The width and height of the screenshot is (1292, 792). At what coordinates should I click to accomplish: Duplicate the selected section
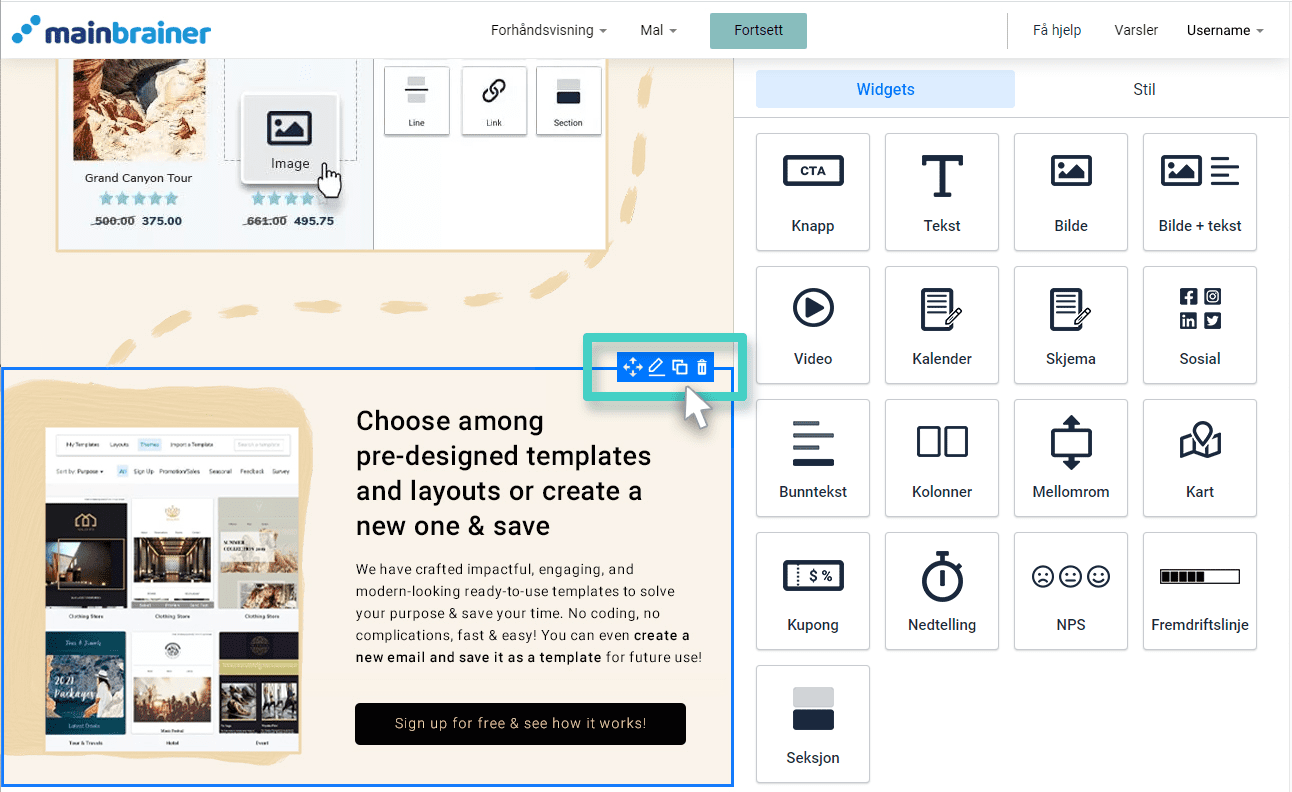click(x=679, y=367)
